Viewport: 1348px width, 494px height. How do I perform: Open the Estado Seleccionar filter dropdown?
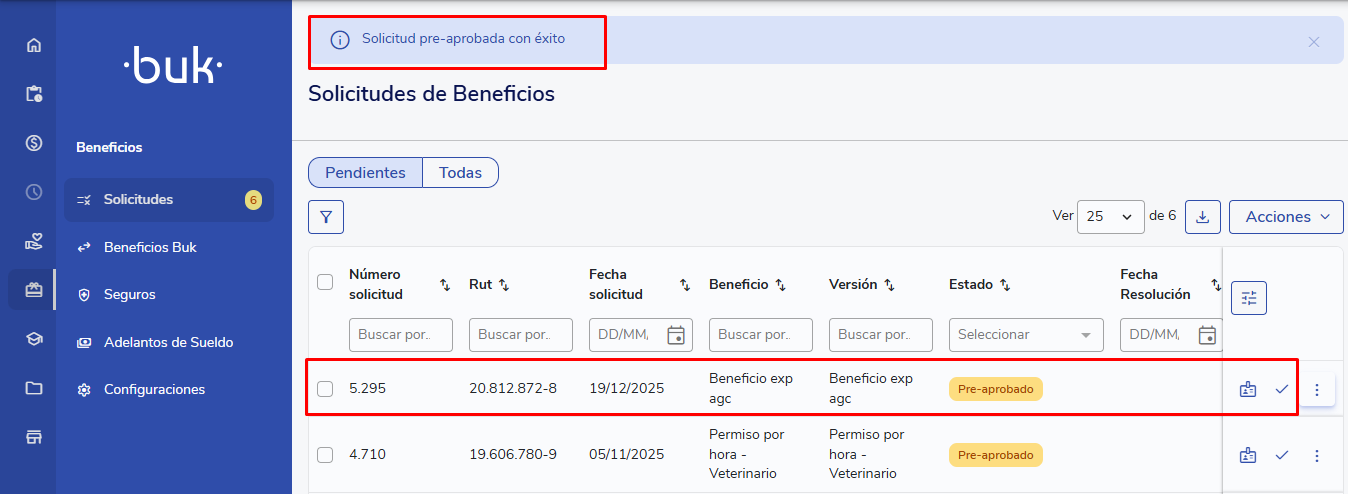pos(1026,335)
